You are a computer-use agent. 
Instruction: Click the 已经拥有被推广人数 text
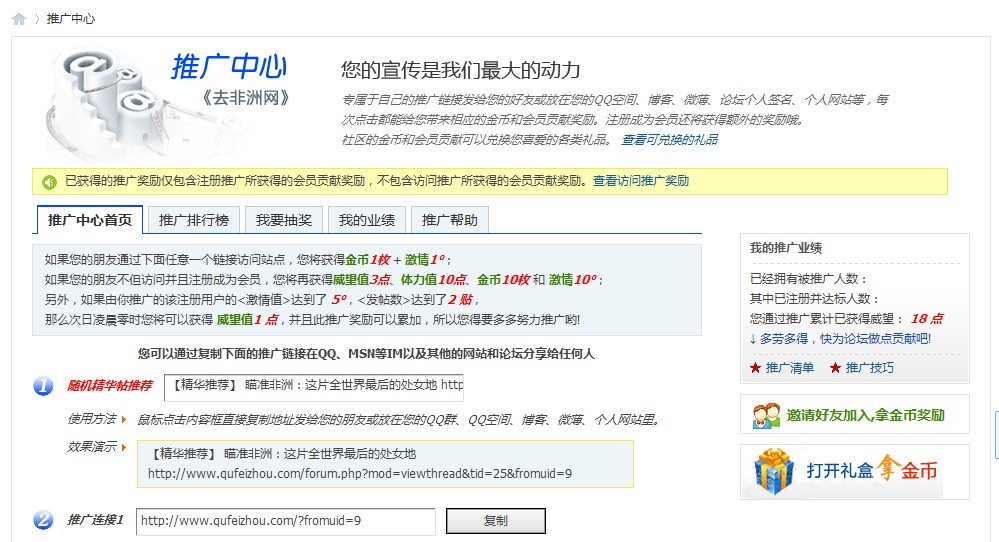(809, 278)
